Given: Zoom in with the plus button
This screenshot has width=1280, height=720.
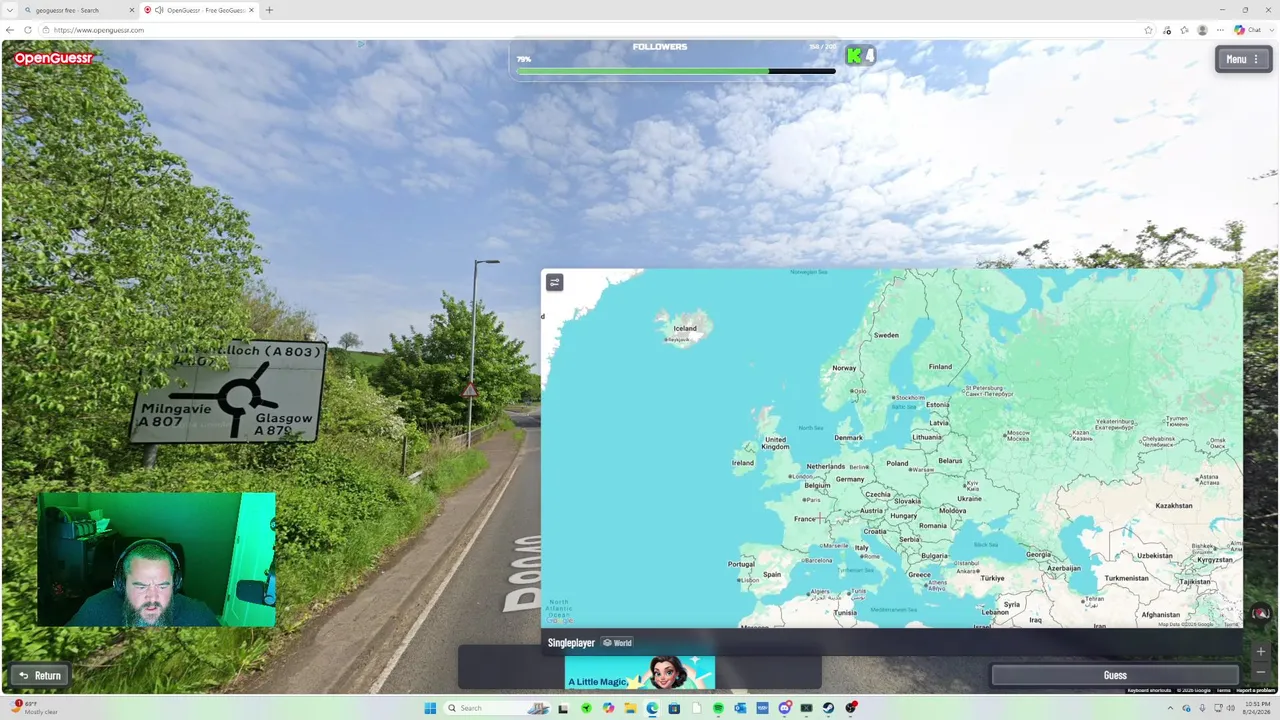Looking at the screenshot, I should tap(1261, 651).
